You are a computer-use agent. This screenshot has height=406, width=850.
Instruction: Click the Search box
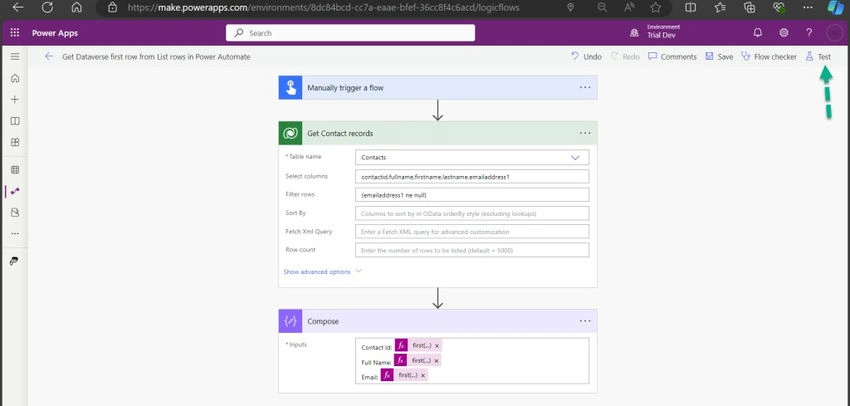(350, 33)
